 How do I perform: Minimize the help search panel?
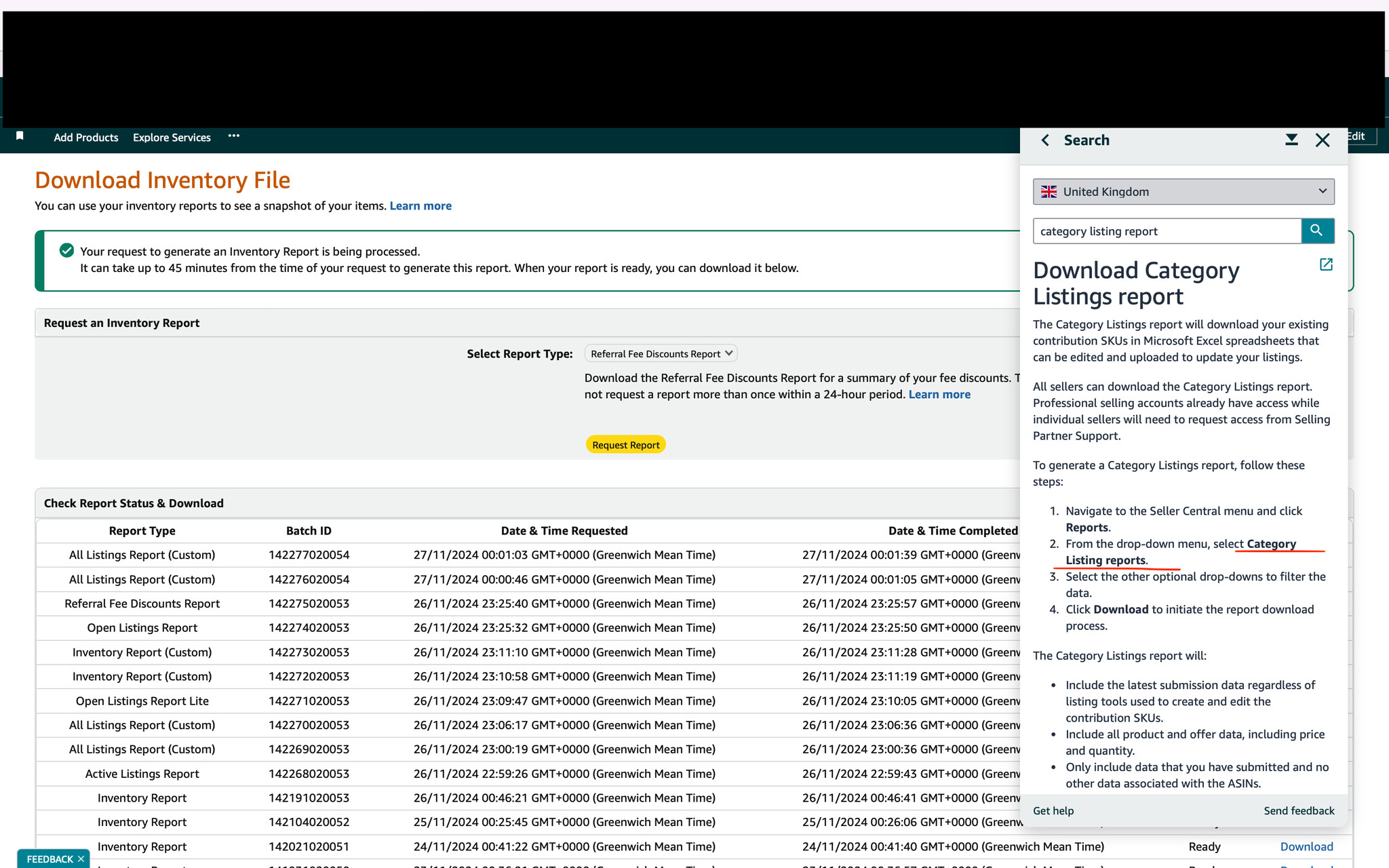pos(1291,140)
